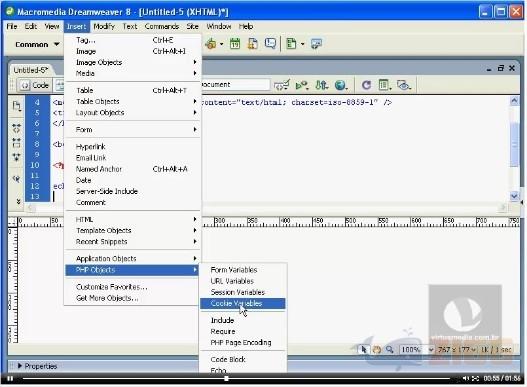The height and width of the screenshot is (387, 527).
Task: Open the Modify menu
Action: [104, 26]
